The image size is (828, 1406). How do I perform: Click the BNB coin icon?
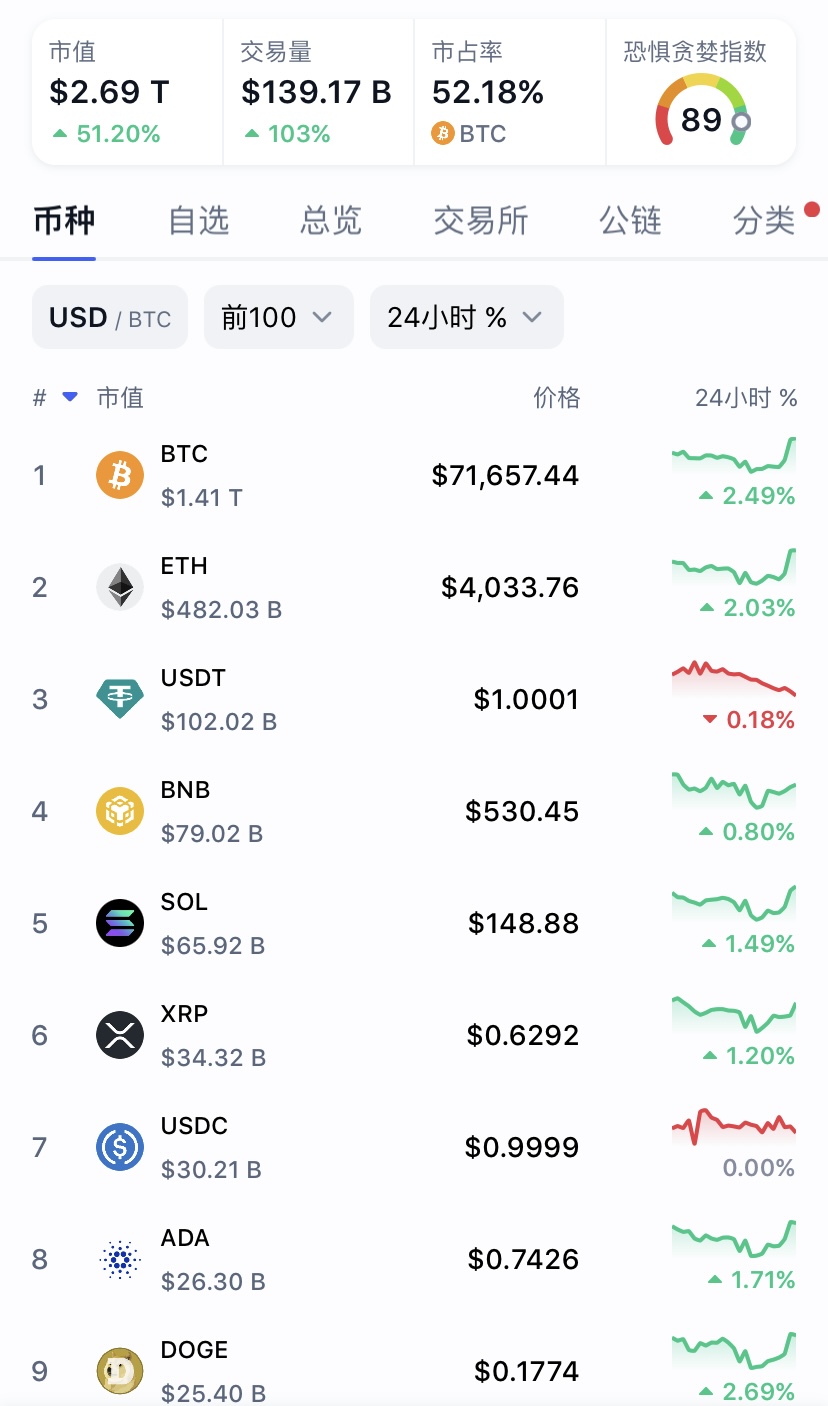(120, 811)
